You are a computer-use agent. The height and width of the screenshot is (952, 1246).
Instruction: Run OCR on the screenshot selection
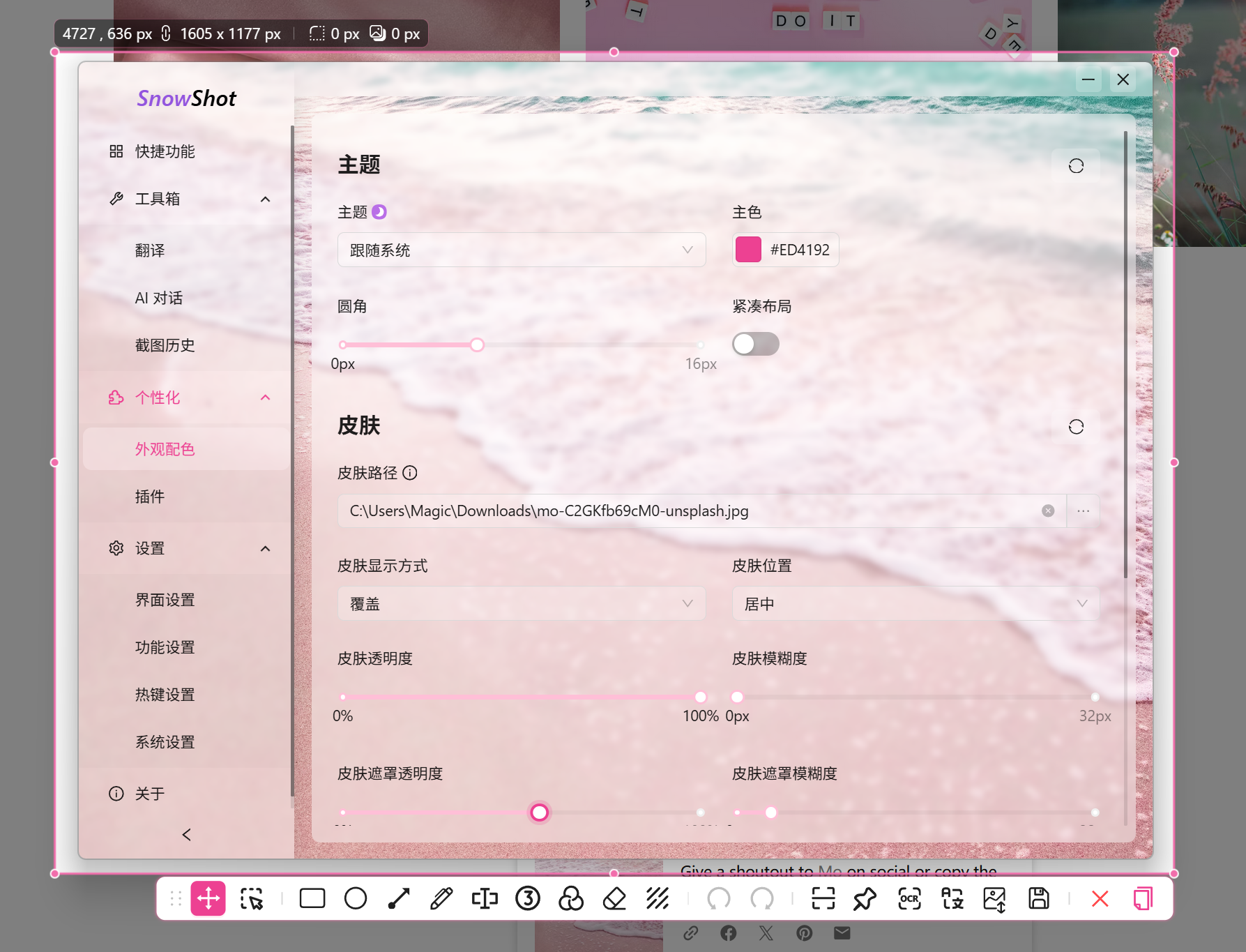(x=909, y=898)
